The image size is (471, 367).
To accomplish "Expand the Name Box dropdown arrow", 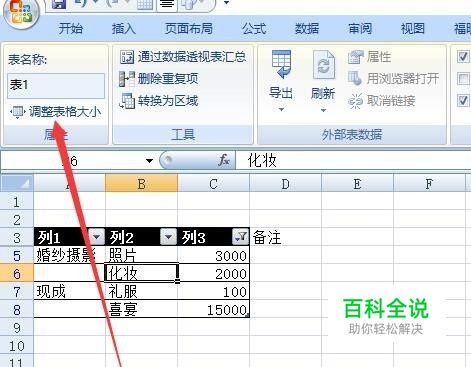I will [150, 161].
